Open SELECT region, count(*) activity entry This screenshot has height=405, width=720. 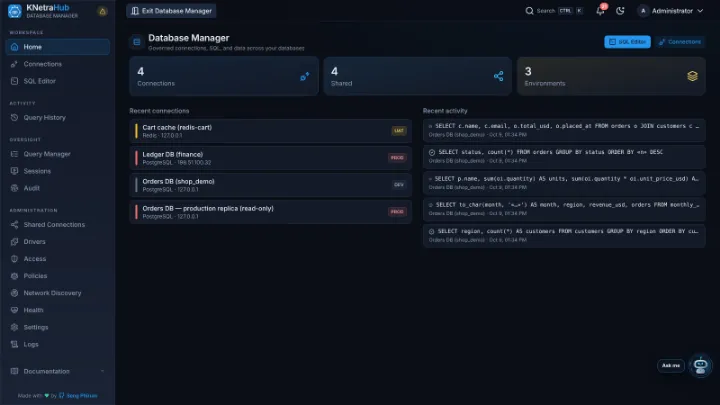pyautogui.click(x=564, y=235)
